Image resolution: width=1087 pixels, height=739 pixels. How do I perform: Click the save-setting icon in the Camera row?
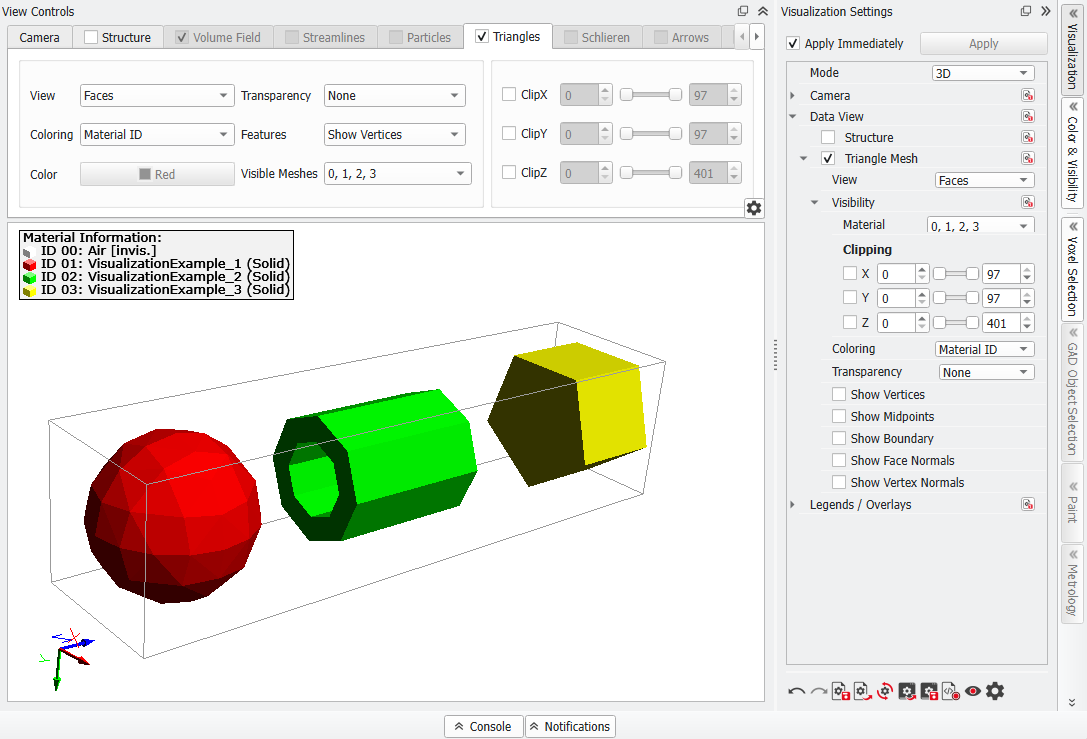pos(1028,96)
